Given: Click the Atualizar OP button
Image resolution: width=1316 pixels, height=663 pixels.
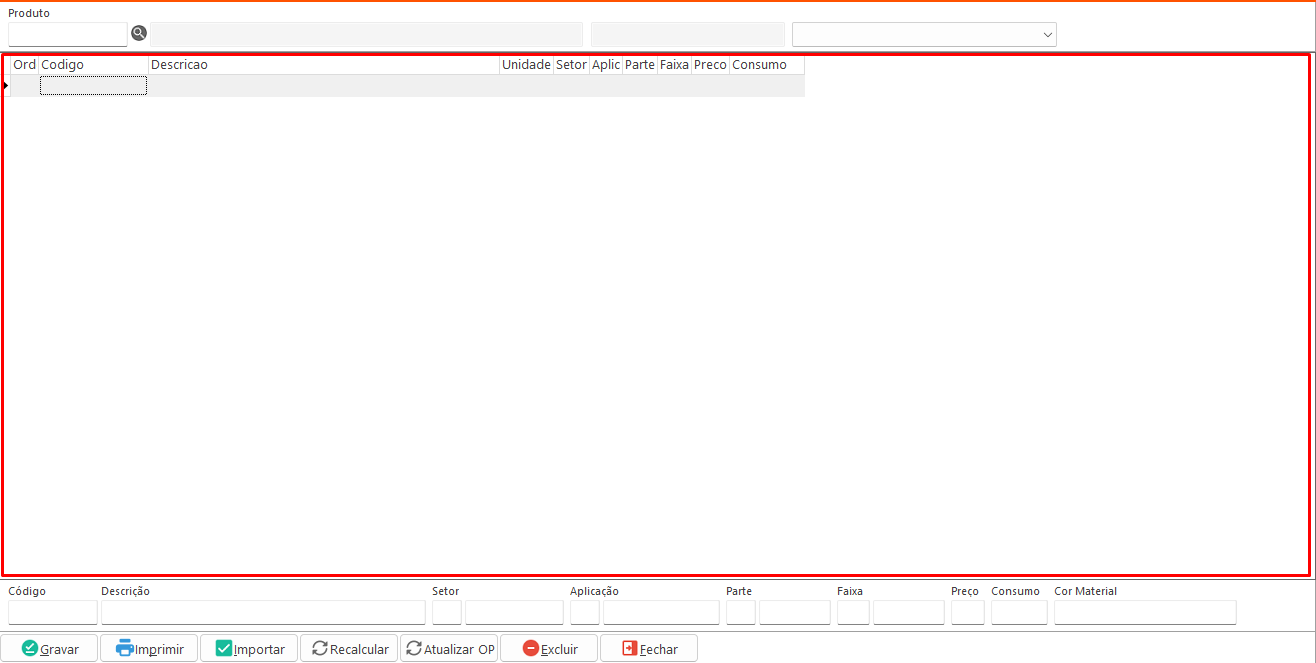Looking at the screenshot, I should coord(449,649).
